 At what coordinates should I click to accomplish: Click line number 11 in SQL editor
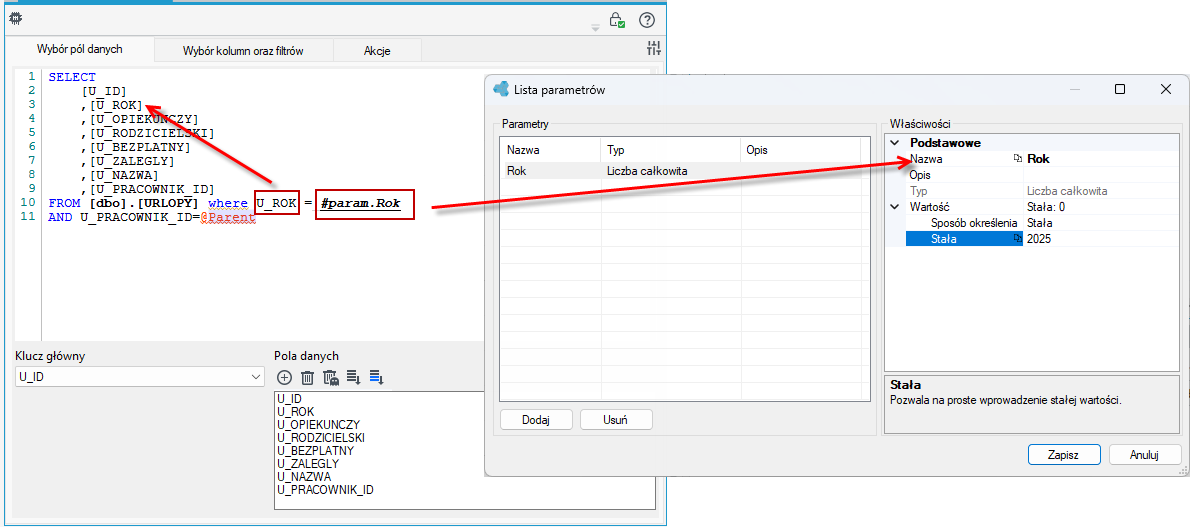tap(30, 217)
